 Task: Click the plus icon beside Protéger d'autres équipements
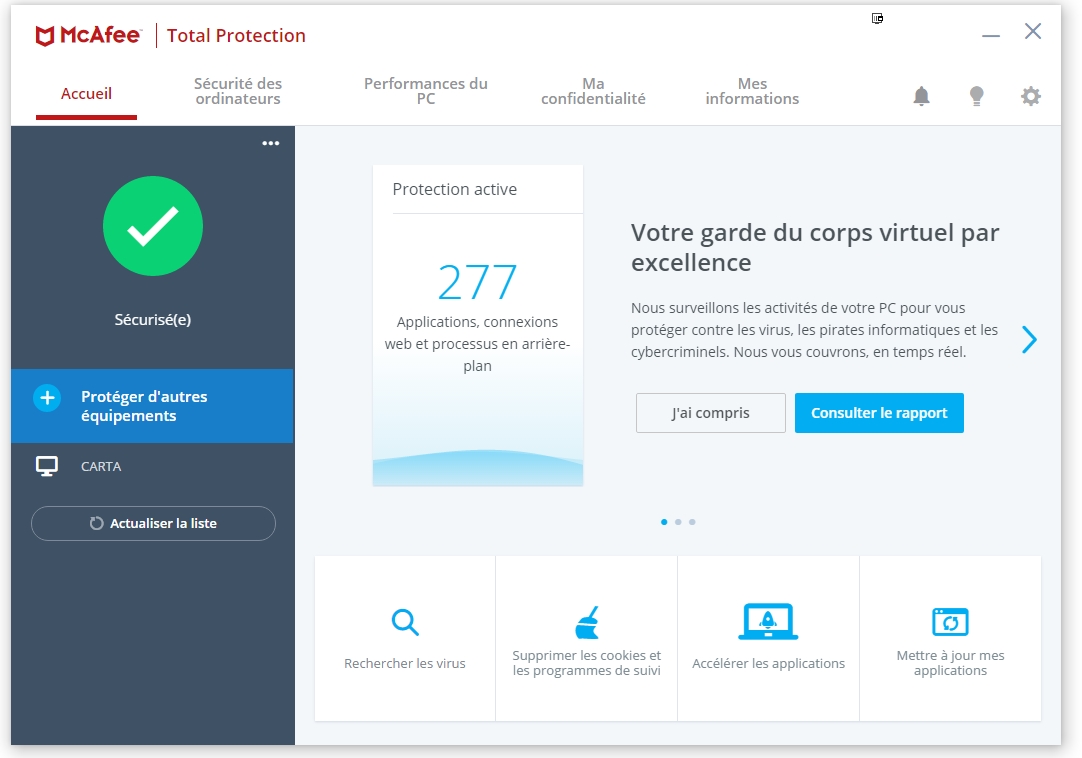click(47, 398)
